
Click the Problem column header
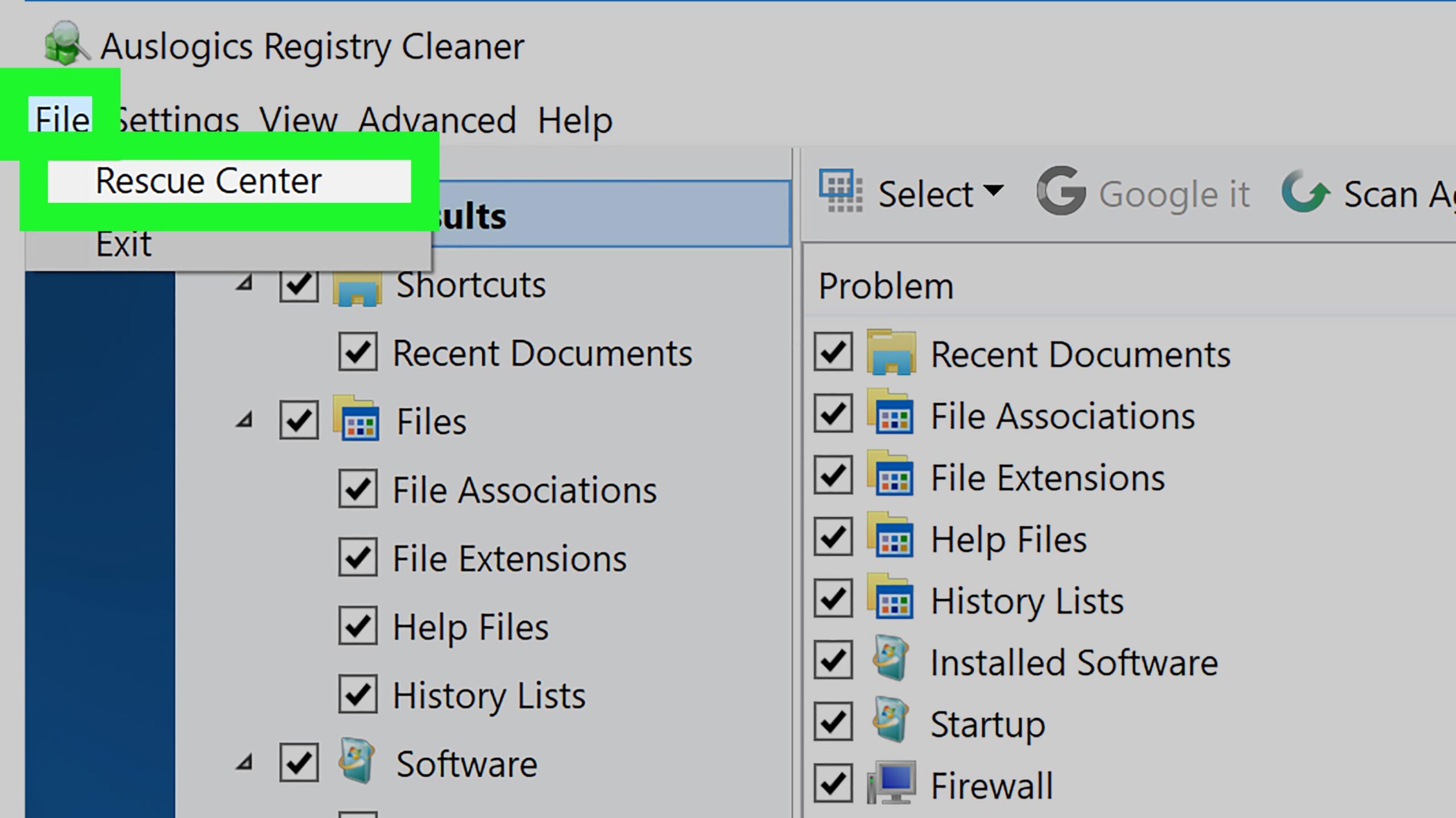pyautogui.click(x=886, y=286)
